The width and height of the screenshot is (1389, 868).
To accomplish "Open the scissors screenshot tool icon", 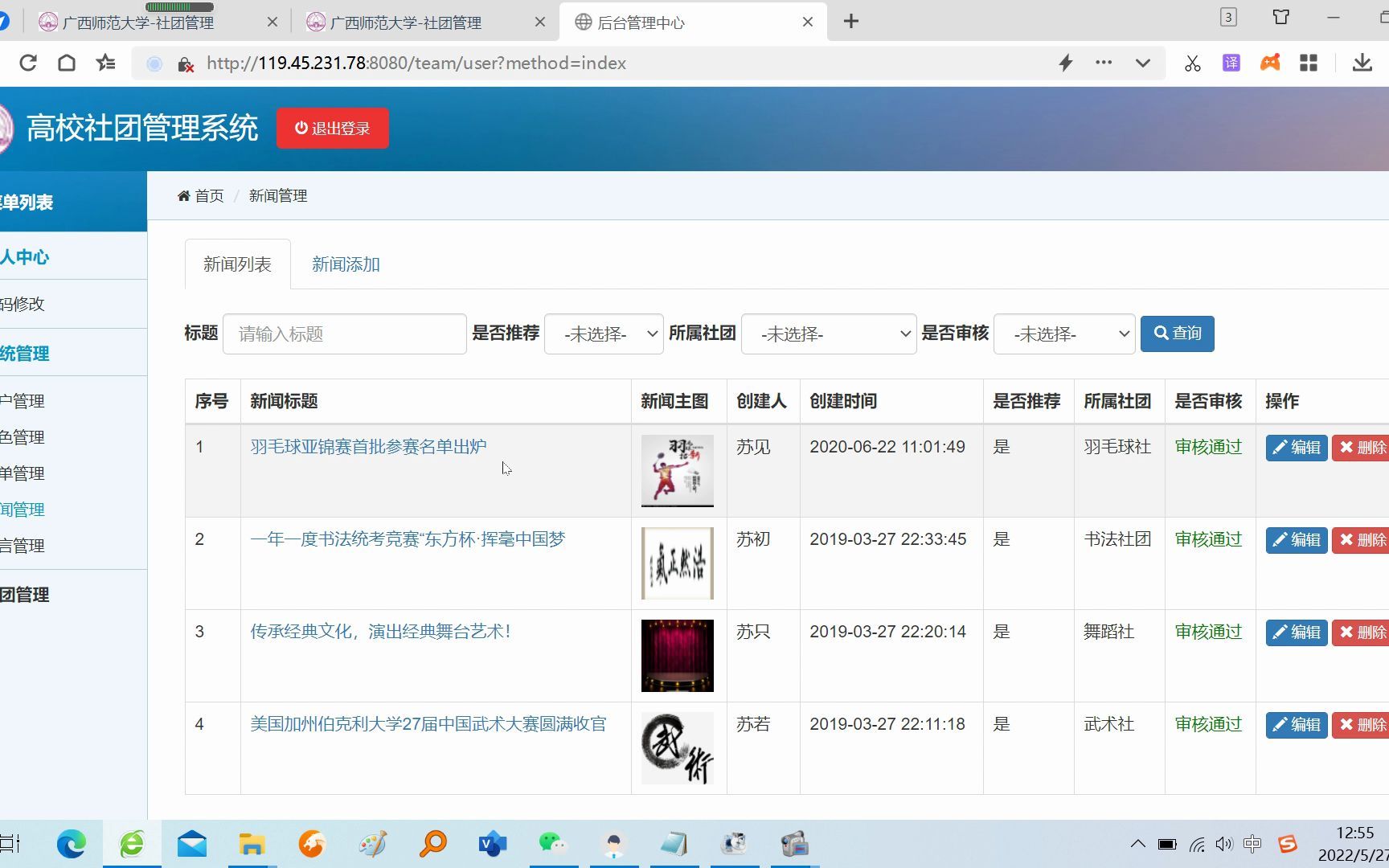I will tap(1192, 62).
